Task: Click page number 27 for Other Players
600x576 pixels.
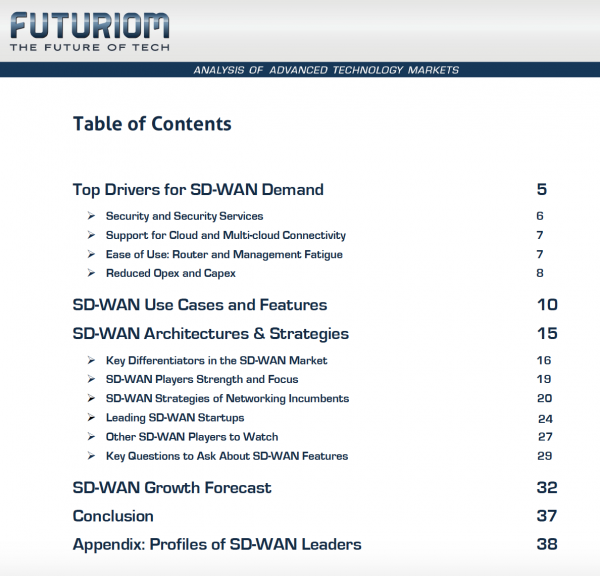Action: (x=545, y=437)
